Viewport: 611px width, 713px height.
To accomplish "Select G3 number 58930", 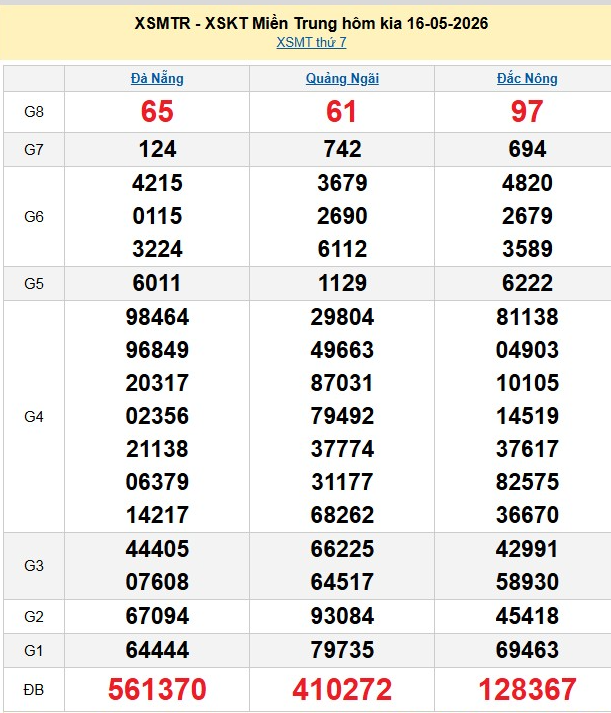I will (x=527, y=582).
